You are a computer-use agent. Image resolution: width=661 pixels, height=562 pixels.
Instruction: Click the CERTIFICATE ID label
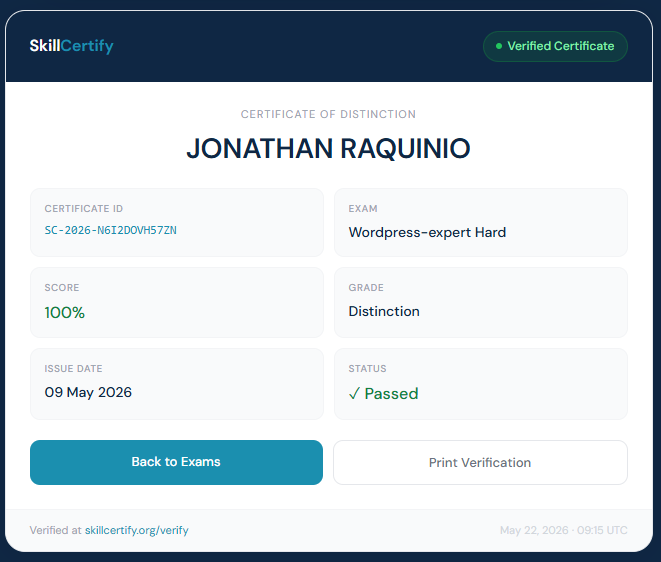(x=84, y=209)
